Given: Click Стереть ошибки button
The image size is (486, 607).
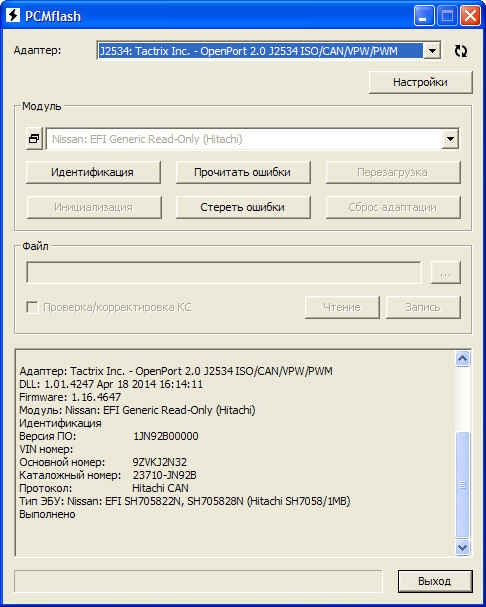Looking at the screenshot, I should (243, 207).
